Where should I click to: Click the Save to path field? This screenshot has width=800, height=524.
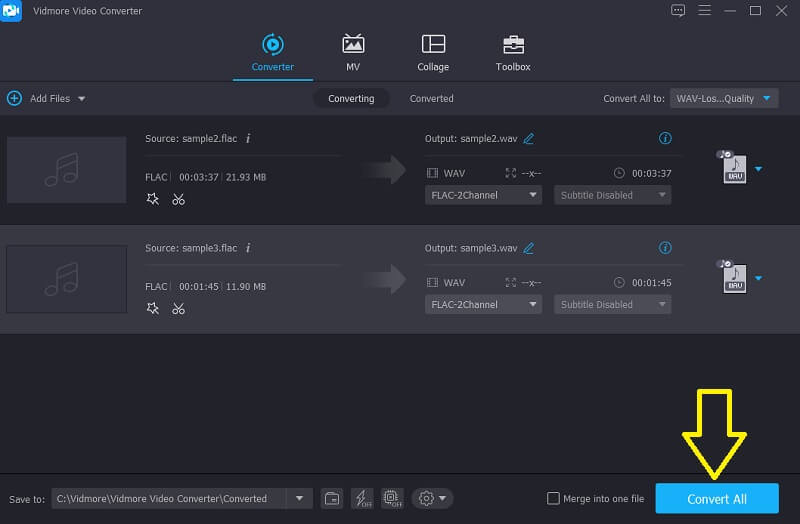169,498
